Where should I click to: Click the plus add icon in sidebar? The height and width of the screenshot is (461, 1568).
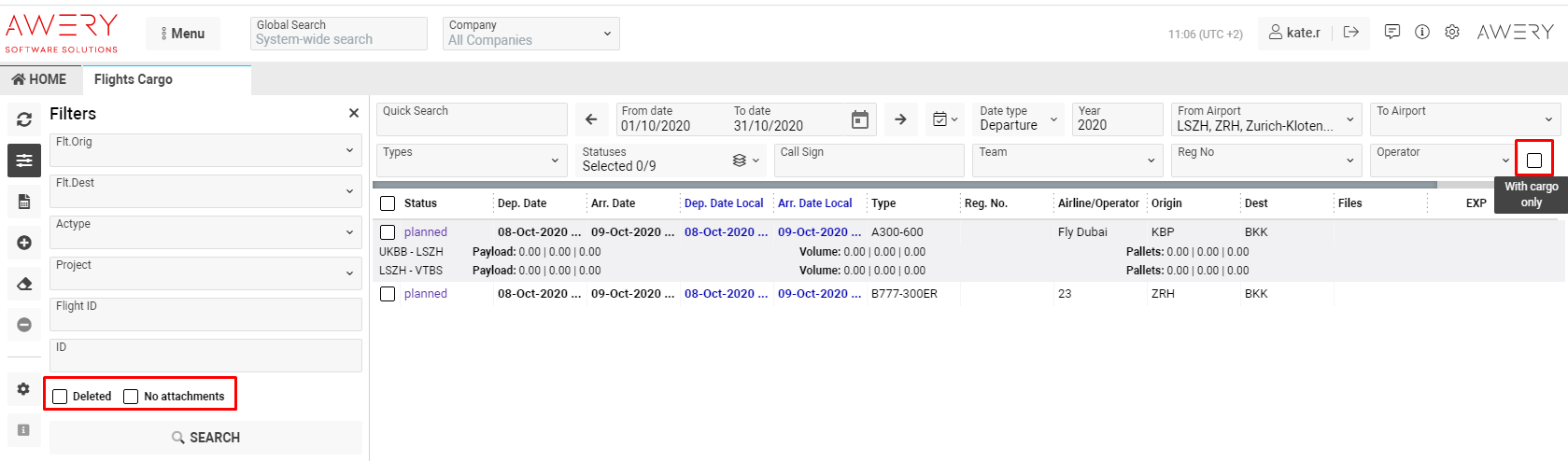click(24, 243)
